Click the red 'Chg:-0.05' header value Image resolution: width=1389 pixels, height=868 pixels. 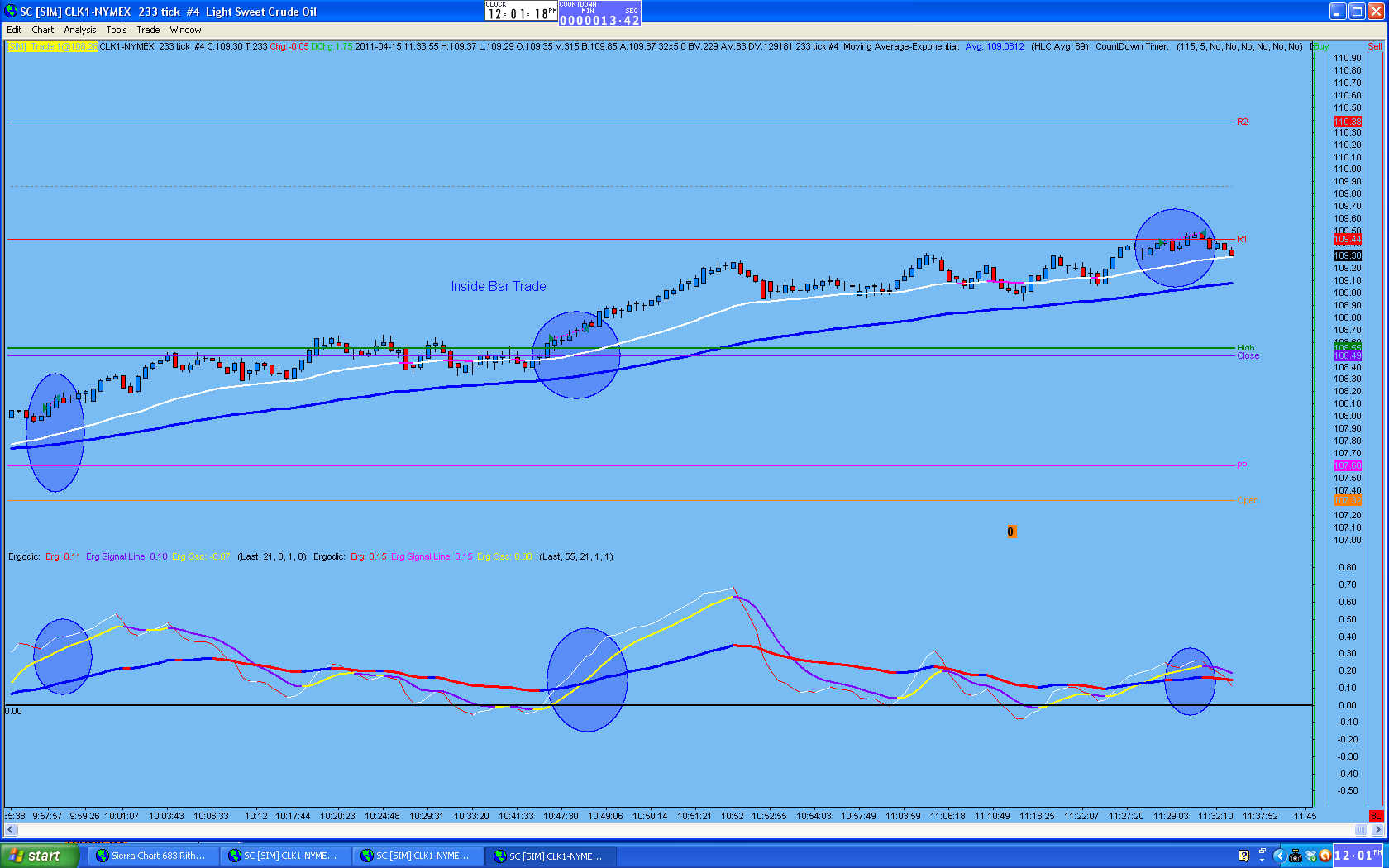pos(289,46)
